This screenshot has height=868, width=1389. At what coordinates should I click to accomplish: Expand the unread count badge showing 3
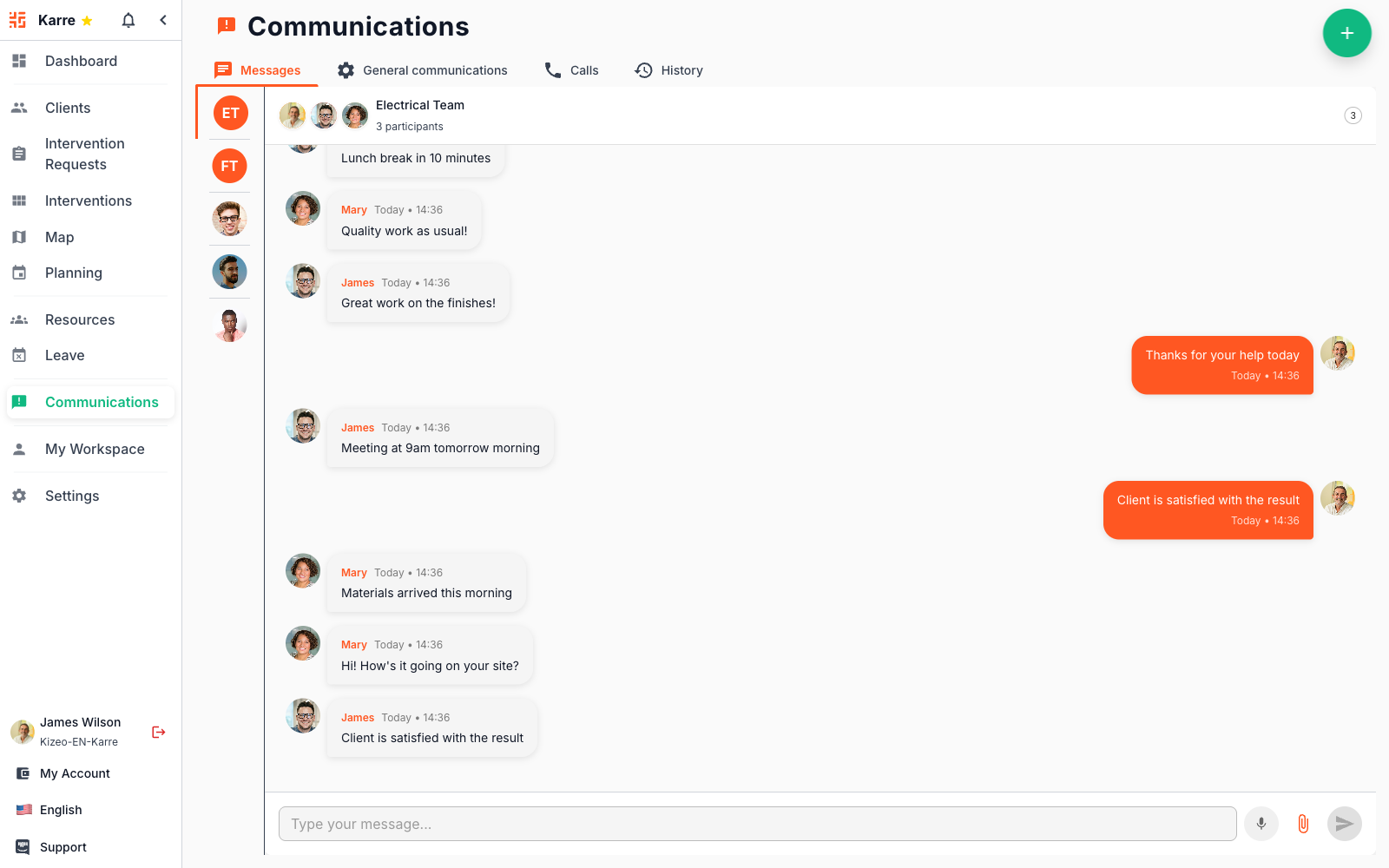[1352, 115]
